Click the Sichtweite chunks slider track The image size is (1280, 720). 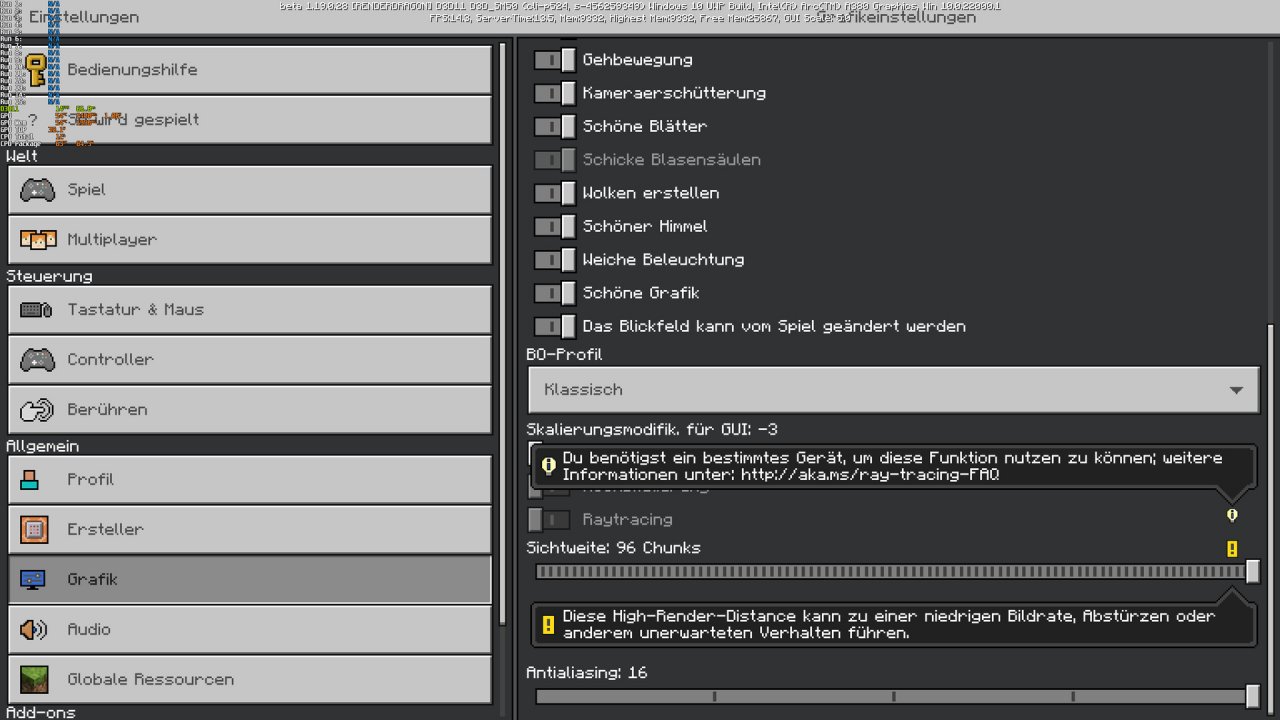point(893,572)
